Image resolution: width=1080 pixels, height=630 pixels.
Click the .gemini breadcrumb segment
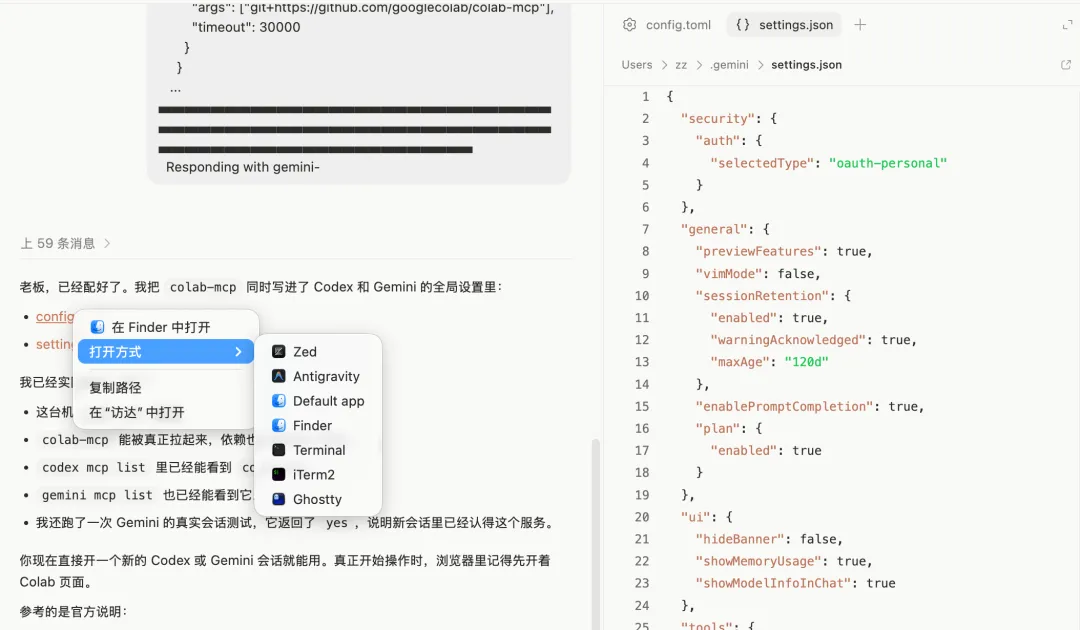tap(729, 65)
